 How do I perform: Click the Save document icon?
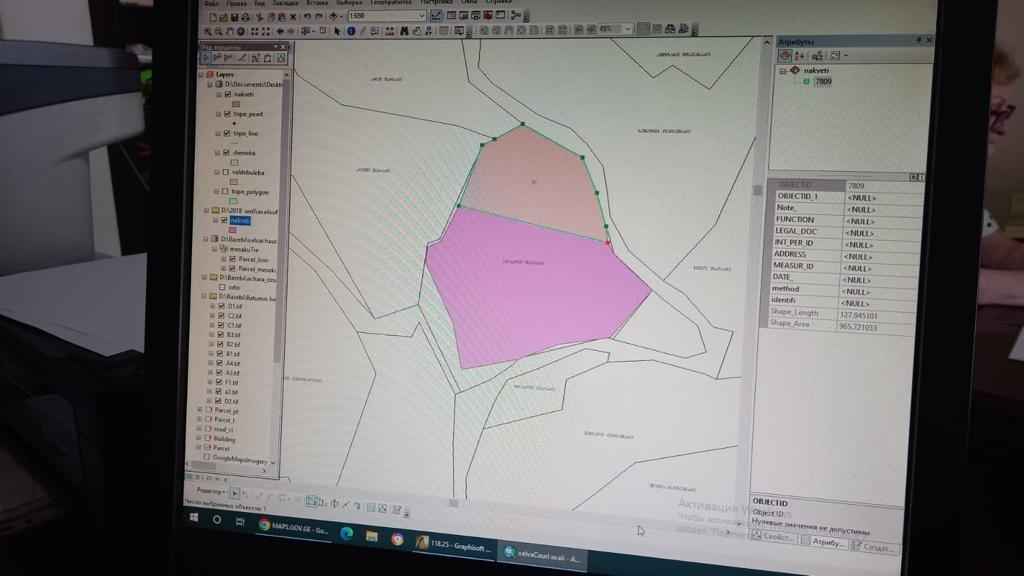[x=234, y=18]
